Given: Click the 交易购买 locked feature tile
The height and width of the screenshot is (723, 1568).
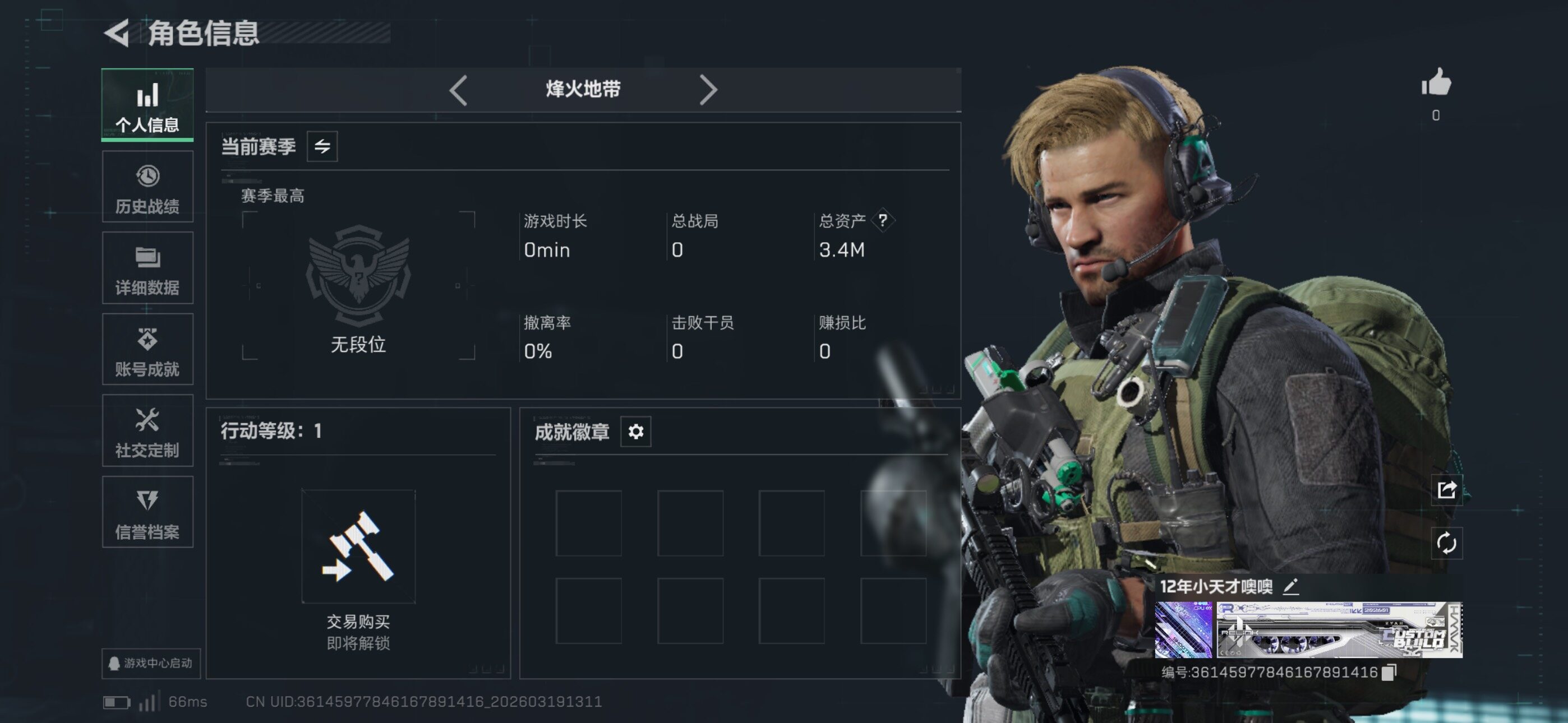Looking at the screenshot, I should point(358,546).
